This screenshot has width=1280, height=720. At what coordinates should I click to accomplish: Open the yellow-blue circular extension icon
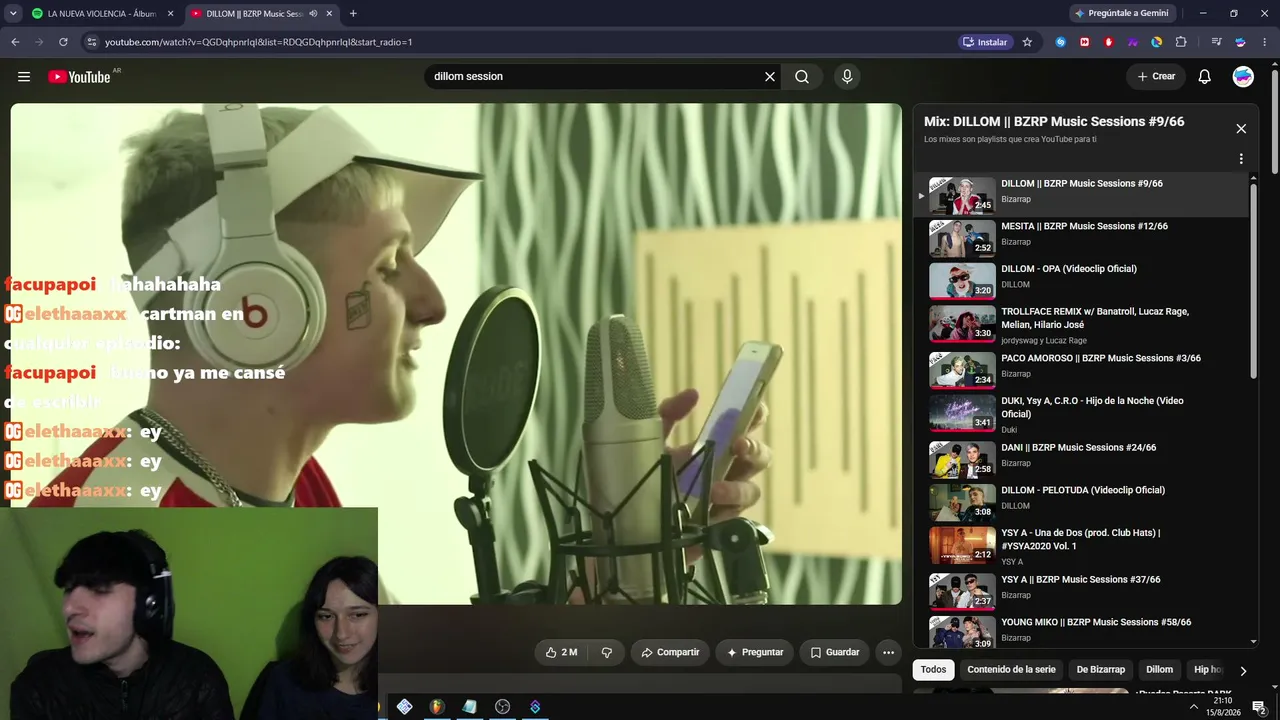click(1157, 42)
